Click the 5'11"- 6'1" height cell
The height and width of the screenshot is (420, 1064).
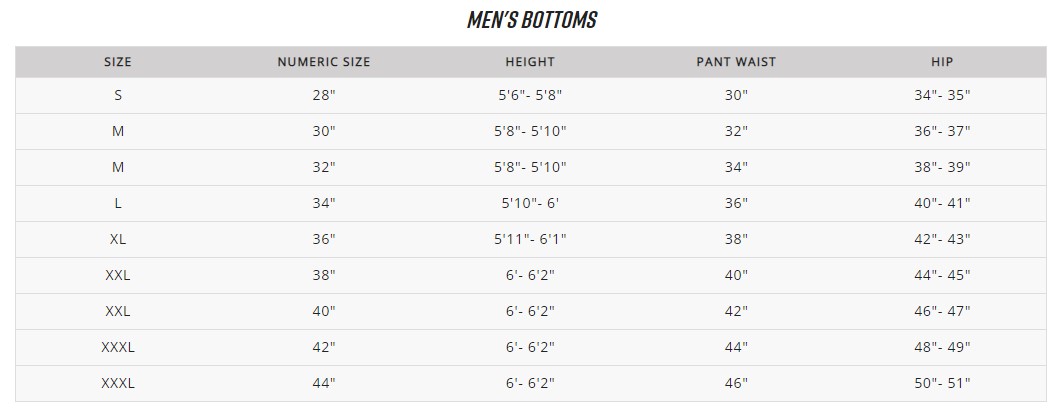[530, 240]
